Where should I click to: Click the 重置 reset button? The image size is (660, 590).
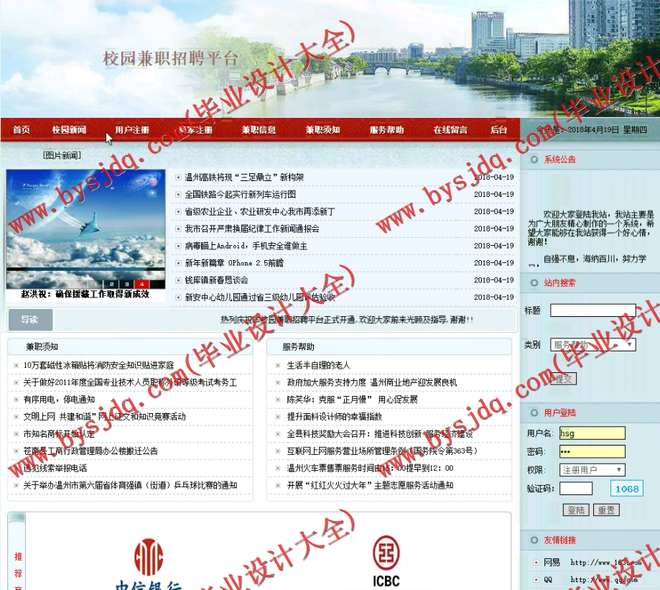pyautogui.click(x=606, y=510)
